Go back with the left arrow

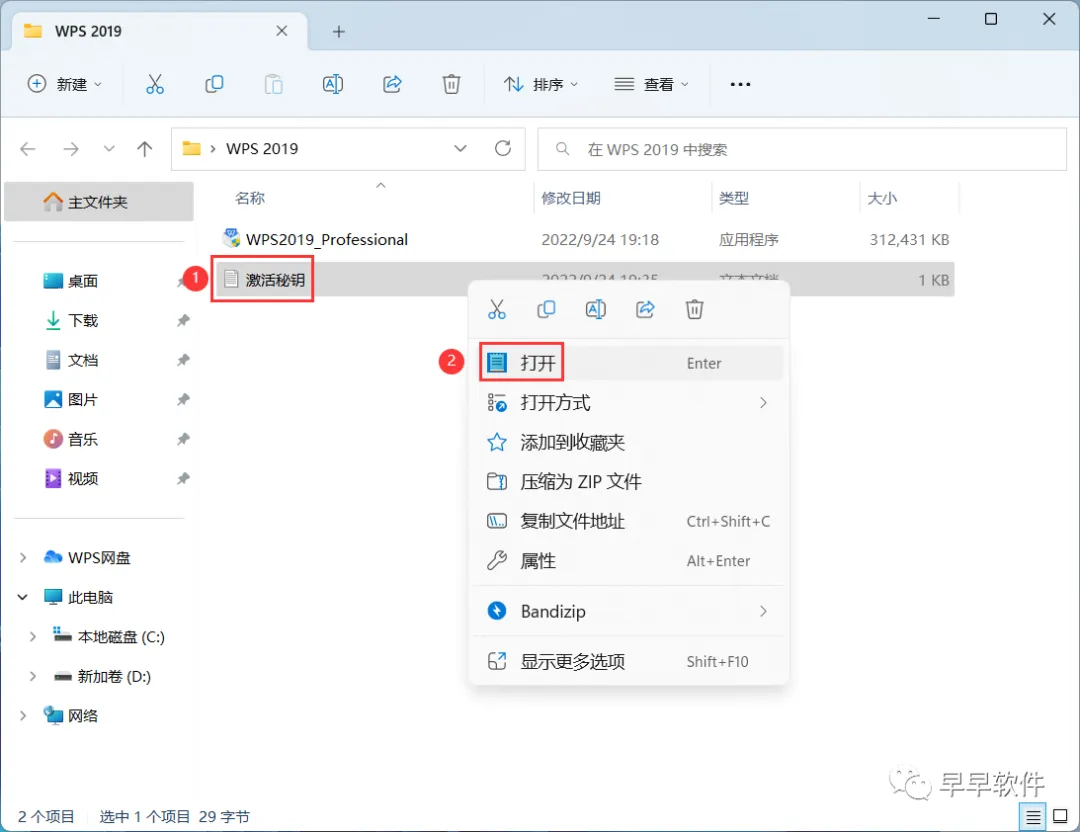click(x=28, y=149)
